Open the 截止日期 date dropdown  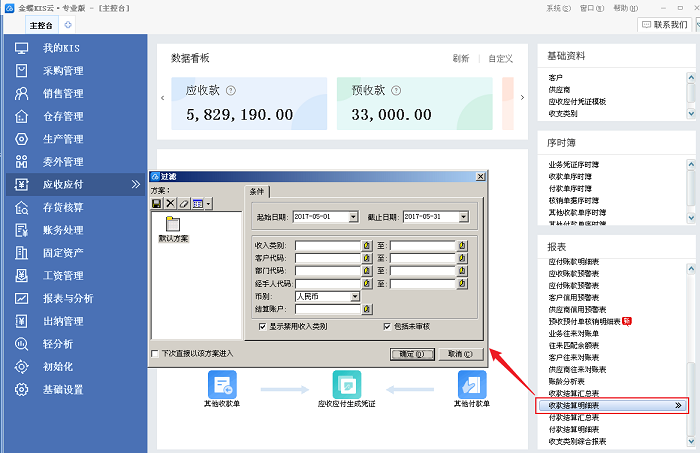(462, 216)
